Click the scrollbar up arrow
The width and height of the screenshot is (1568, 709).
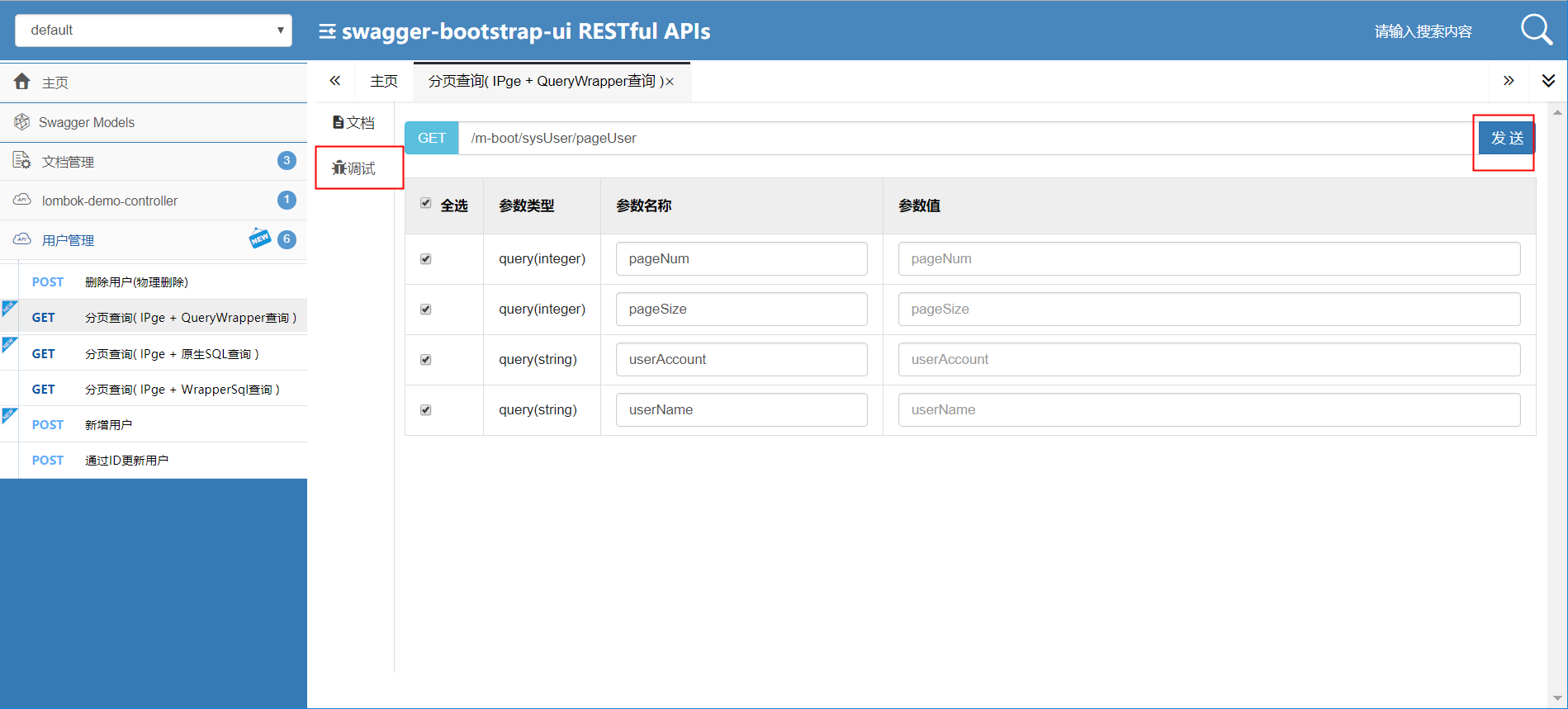tap(1557, 111)
